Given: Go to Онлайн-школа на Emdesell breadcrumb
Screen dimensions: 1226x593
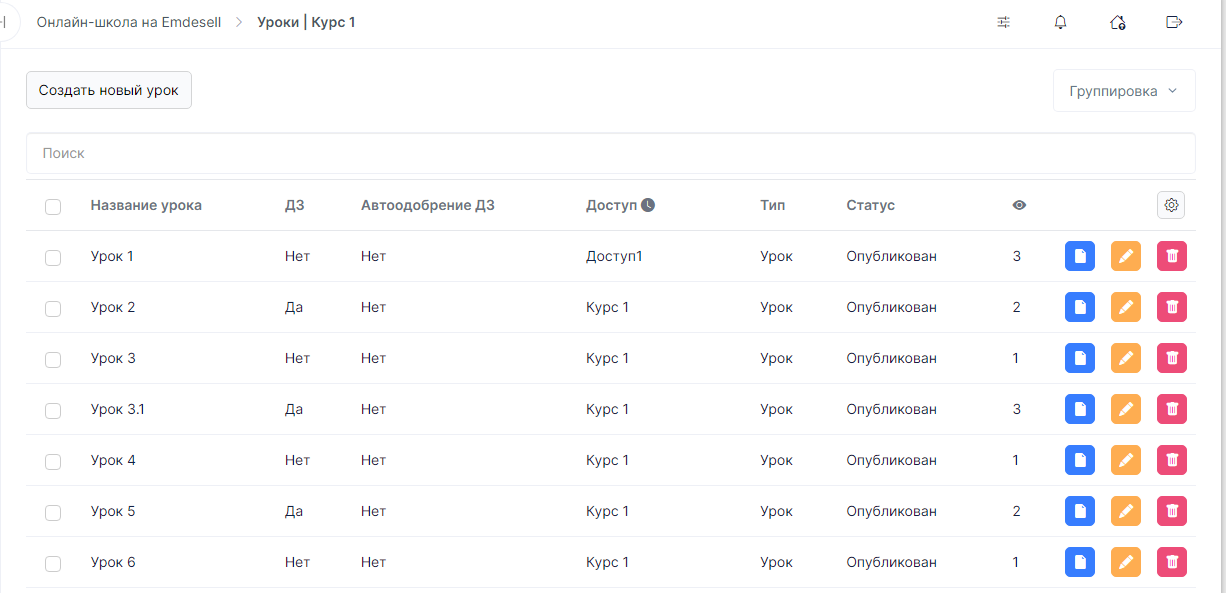Looking at the screenshot, I should click(x=129, y=22).
